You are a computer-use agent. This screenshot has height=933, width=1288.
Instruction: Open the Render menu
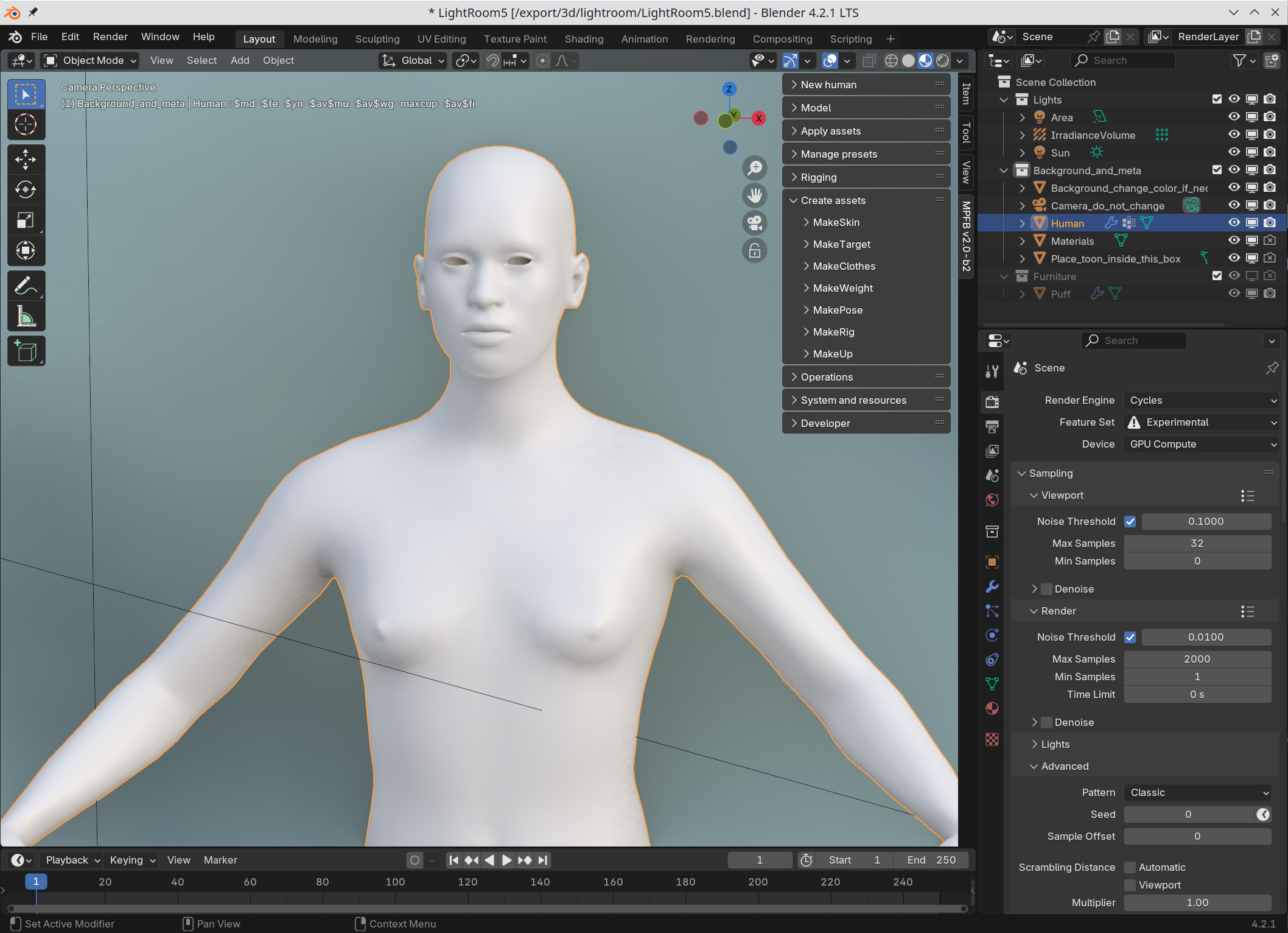110,37
